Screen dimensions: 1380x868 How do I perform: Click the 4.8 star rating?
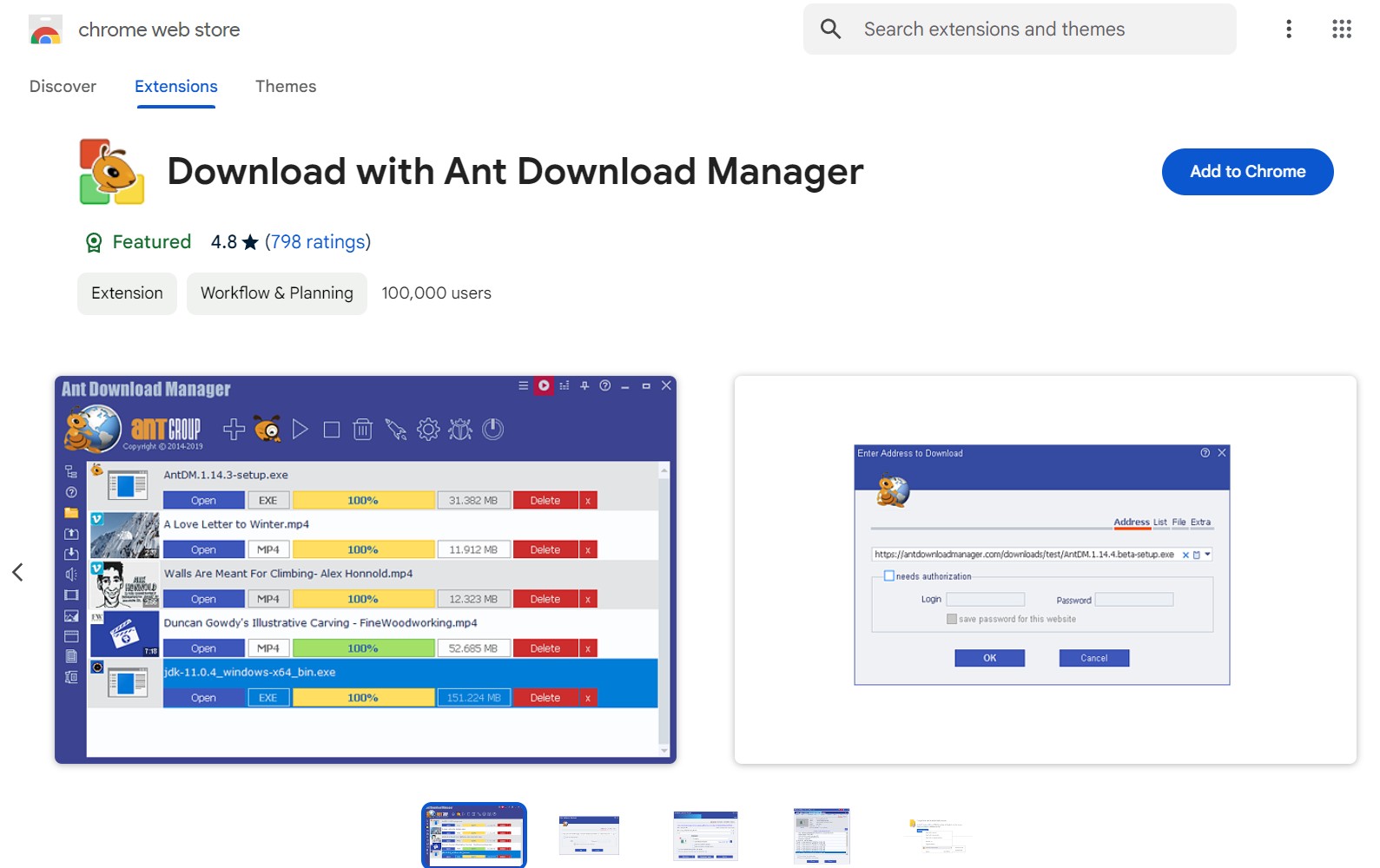point(234,242)
